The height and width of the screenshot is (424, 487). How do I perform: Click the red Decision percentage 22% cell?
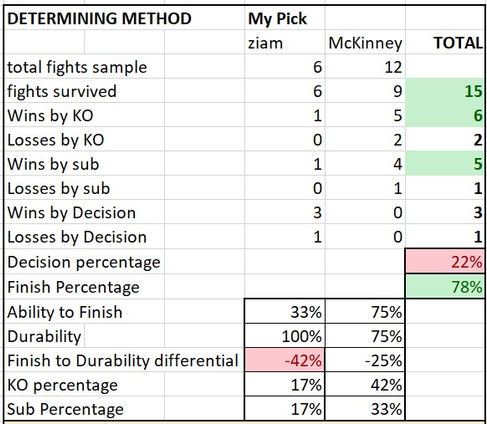point(445,262)
